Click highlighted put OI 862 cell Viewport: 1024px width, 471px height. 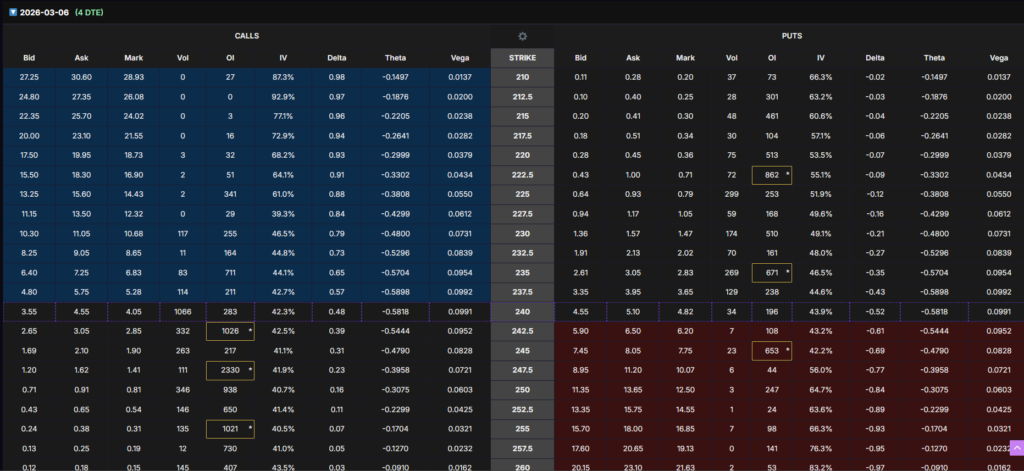771,174
